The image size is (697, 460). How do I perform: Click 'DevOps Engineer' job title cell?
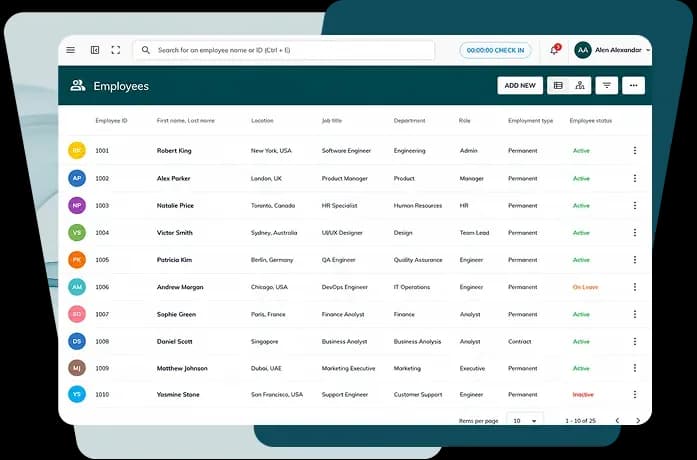click(x=345, y=287)
